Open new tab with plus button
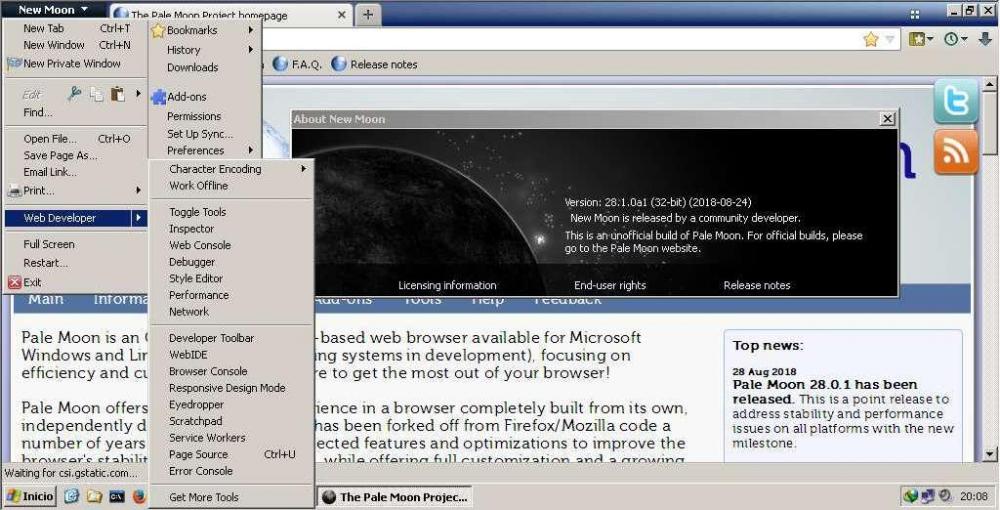 pos(368,14)
